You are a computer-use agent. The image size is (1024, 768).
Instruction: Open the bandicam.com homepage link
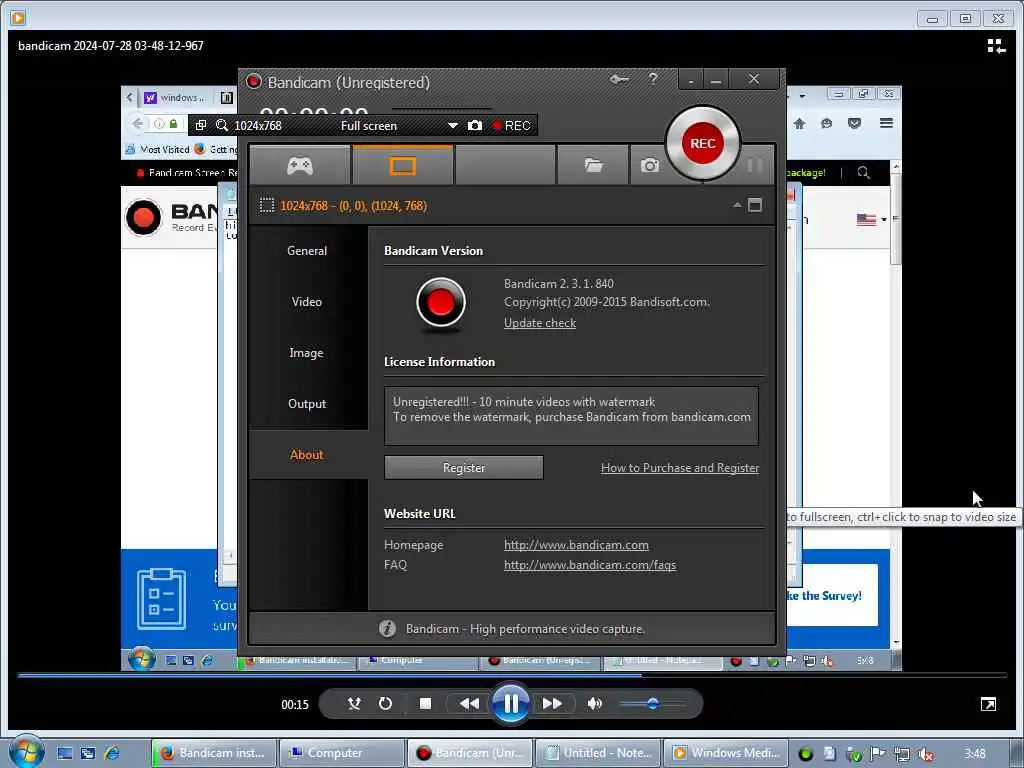click(x=576, y=545)
